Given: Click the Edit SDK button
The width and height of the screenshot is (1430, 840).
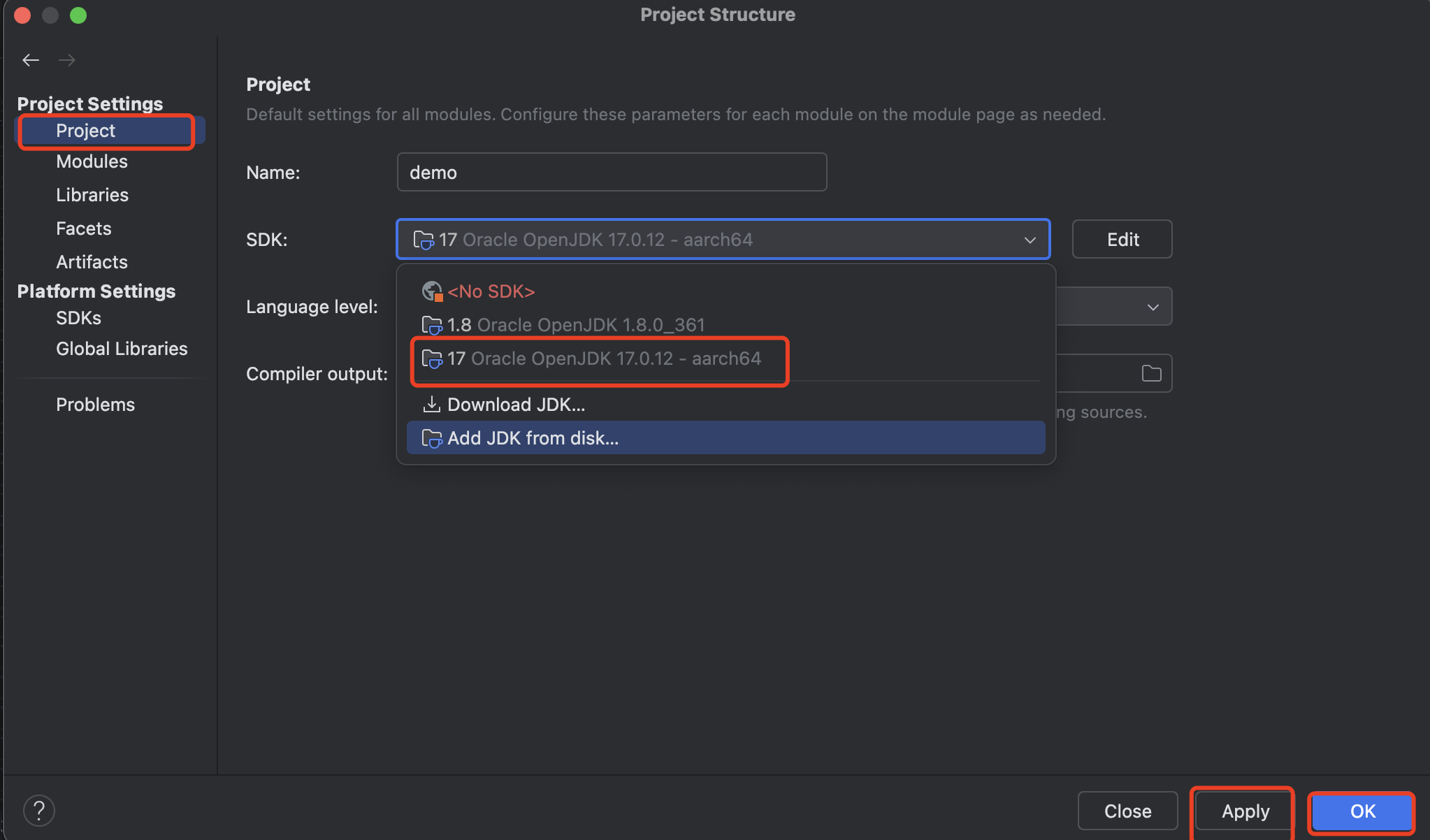Looking at the screenshot, I should (x=1122, y=240).
